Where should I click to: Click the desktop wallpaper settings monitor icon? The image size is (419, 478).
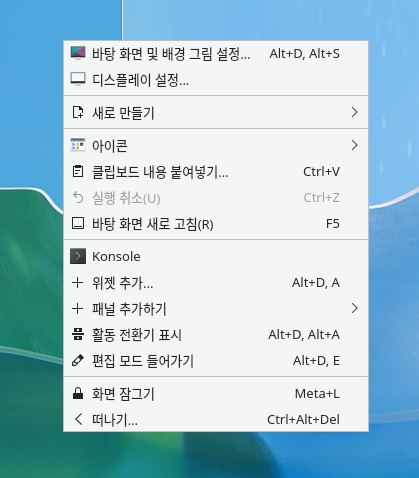[78, 53]
